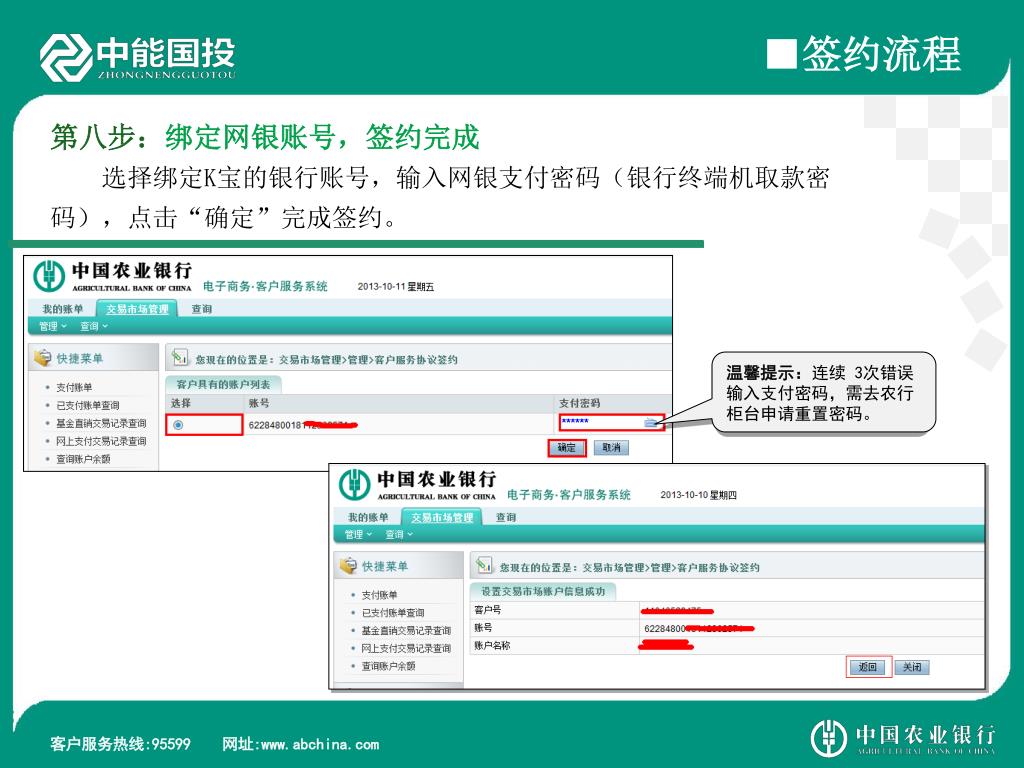Click 账户名称 row label in lower window
This screenshot has height=768, width=1024.
coord(492,645)
